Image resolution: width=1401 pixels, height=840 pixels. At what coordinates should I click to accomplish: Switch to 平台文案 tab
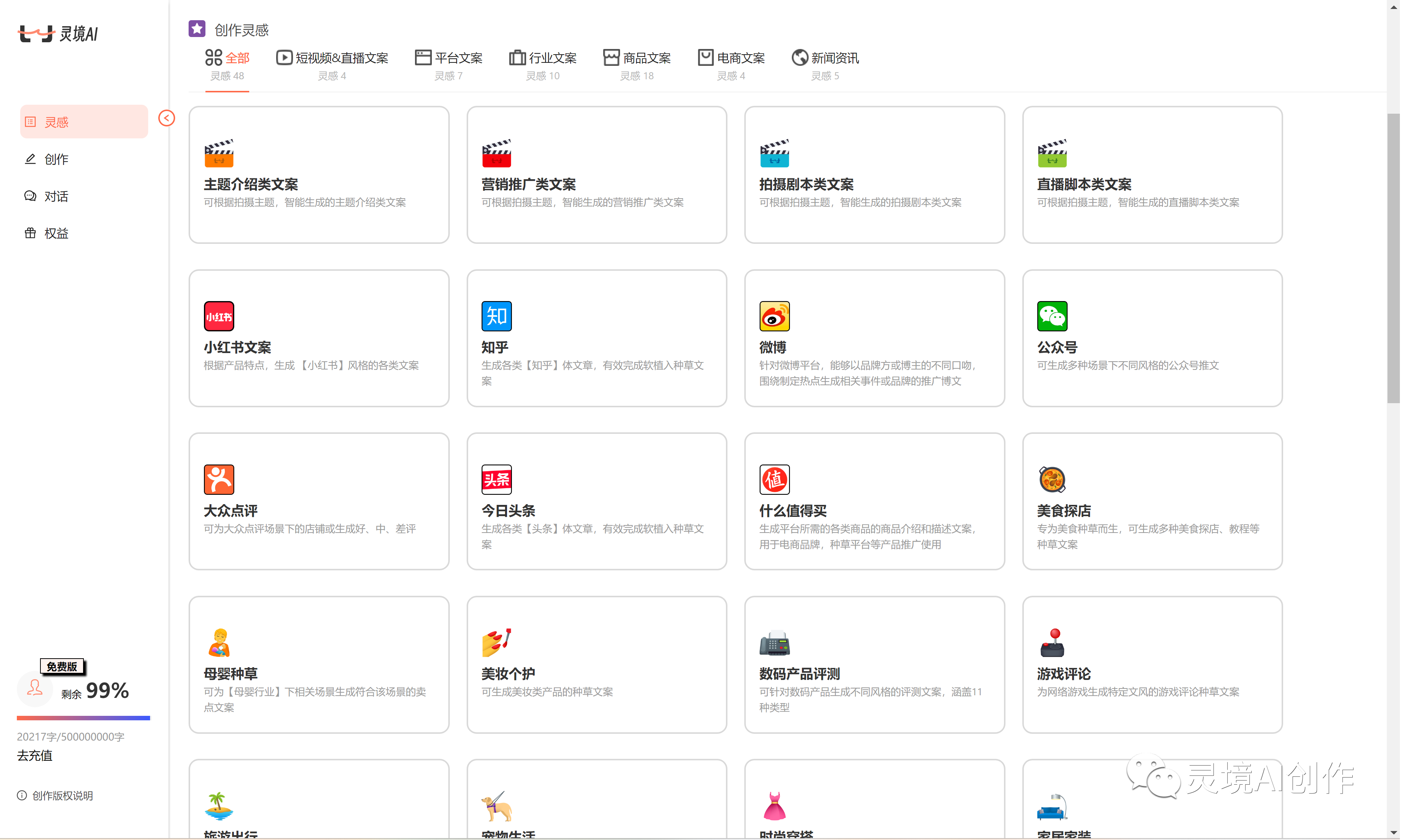pyautogui.click(x=449, y=66)
